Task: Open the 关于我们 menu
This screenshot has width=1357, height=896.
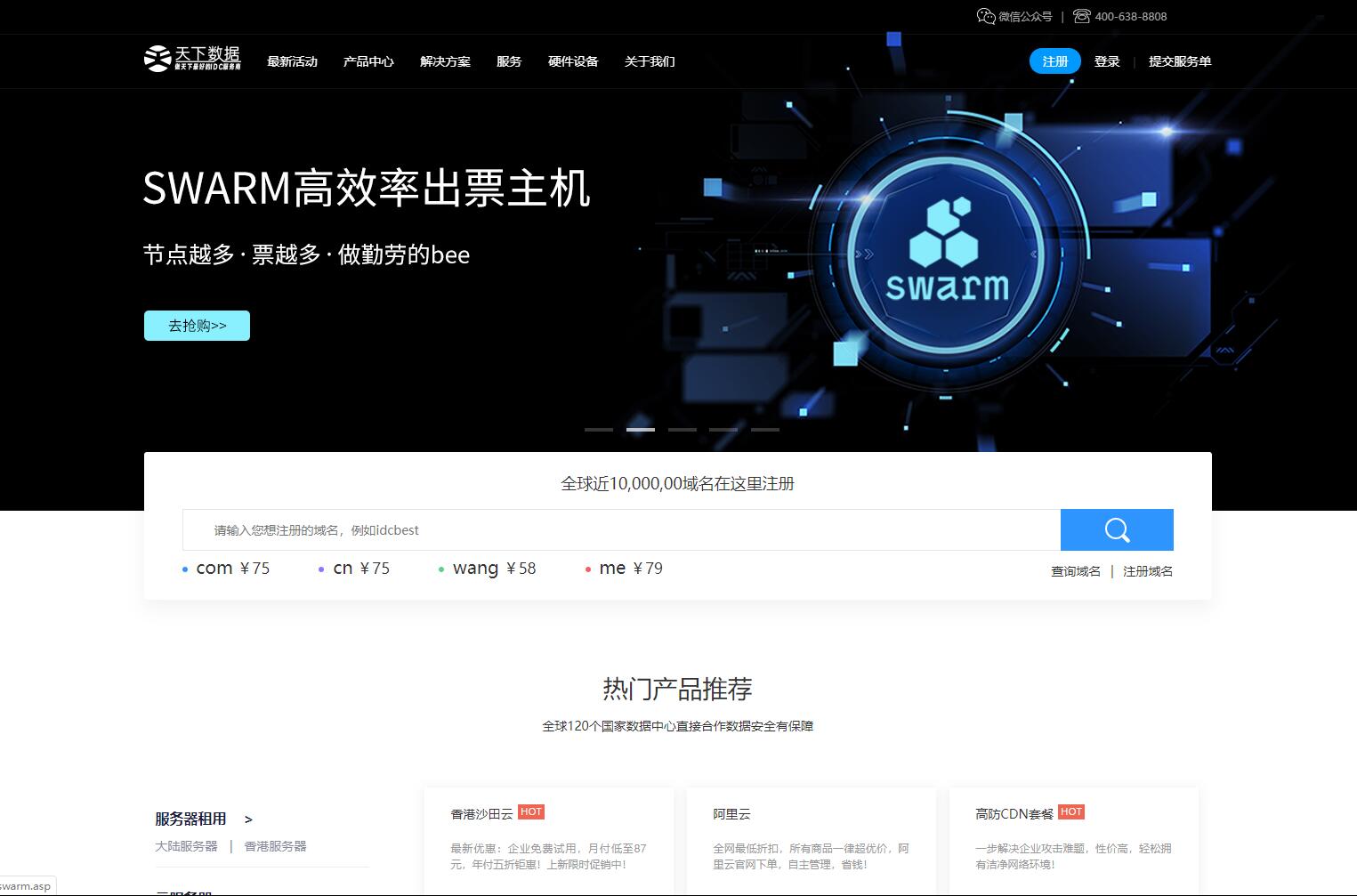Action: point(650,61)
